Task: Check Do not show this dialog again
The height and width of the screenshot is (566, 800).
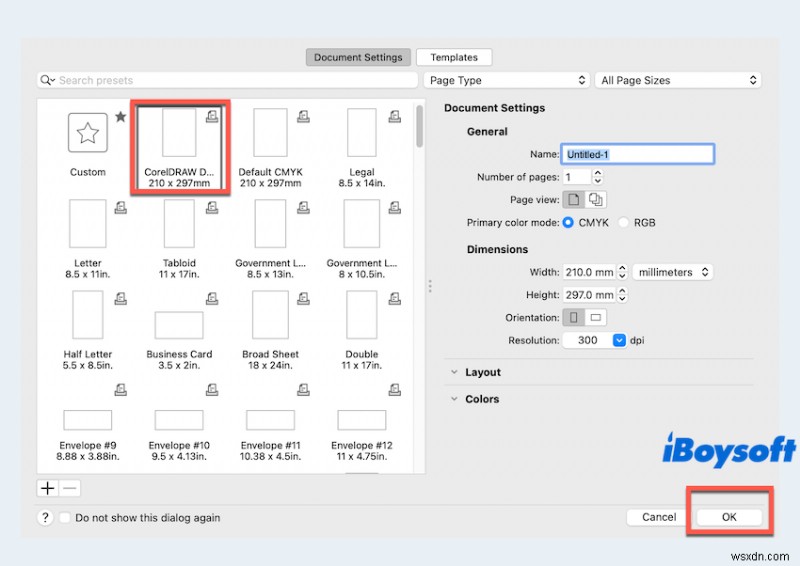Action: pyautogui.click(x=65, y=518)
